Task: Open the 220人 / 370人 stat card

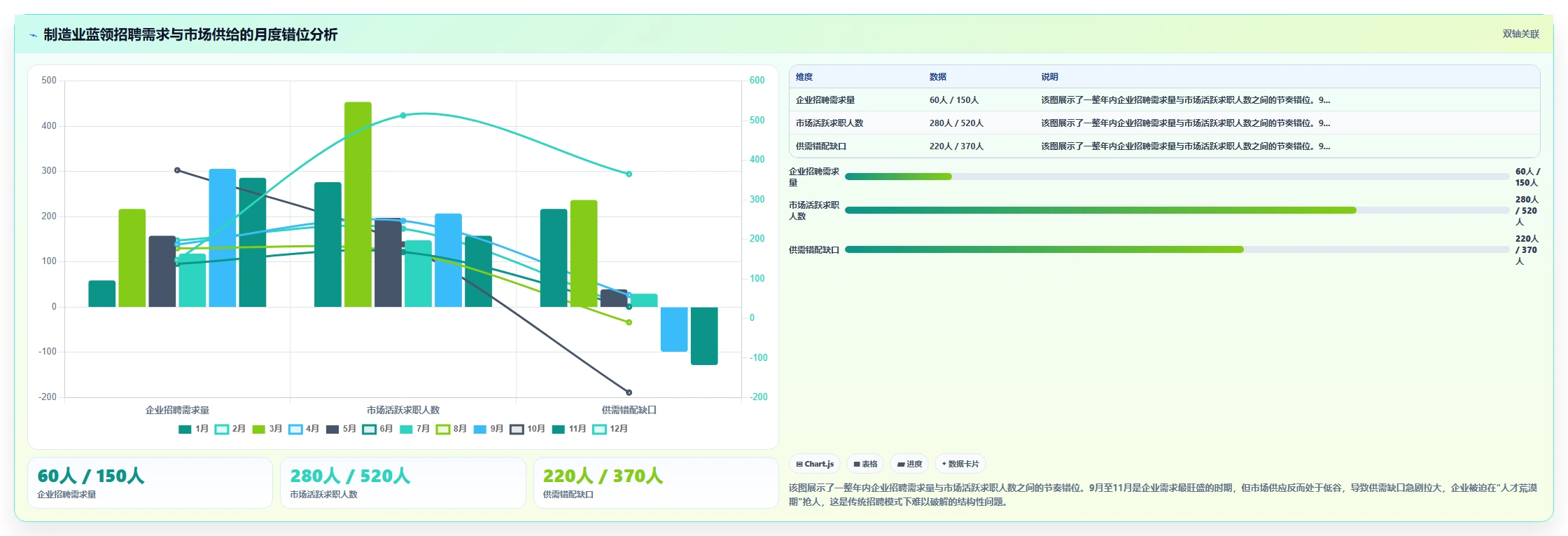Action: click(x=656, y=483)
